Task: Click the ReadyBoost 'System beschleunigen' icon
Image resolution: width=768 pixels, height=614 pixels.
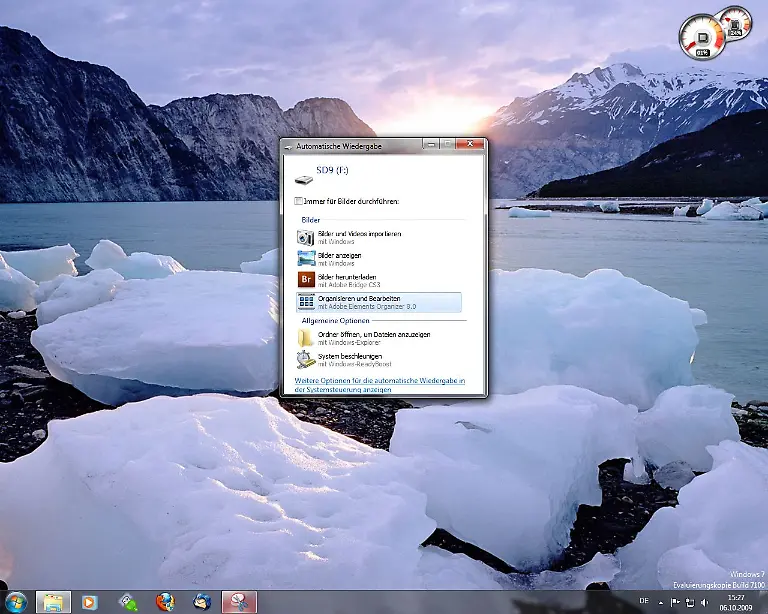Action: click(305, 360)
